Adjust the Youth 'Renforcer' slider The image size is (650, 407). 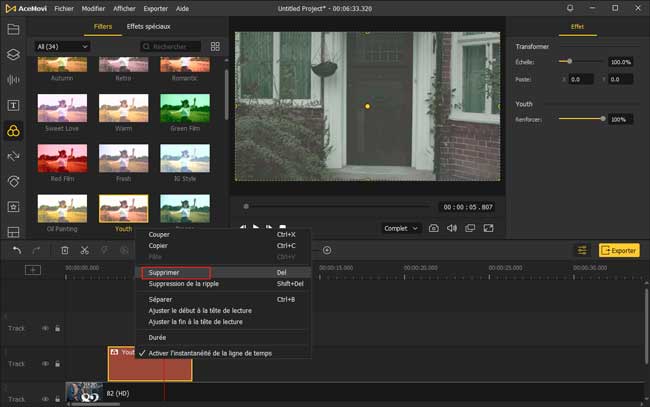602,119
